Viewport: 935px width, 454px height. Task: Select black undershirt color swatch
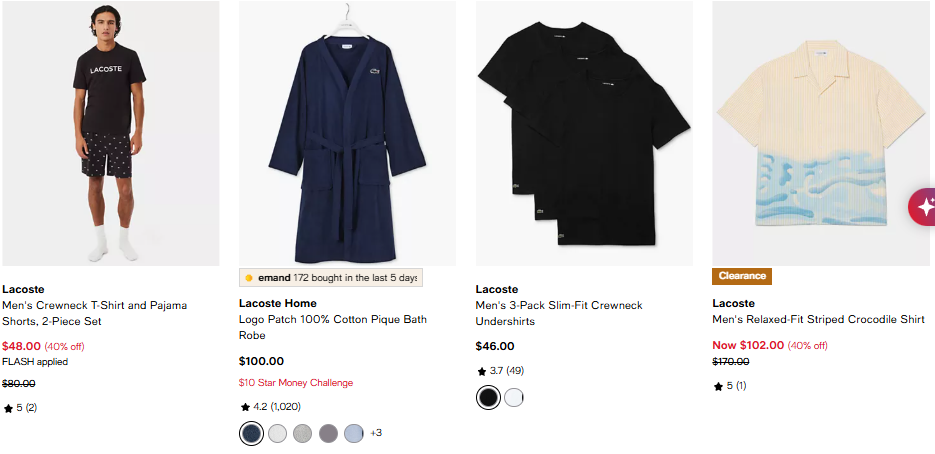point(488,397)
